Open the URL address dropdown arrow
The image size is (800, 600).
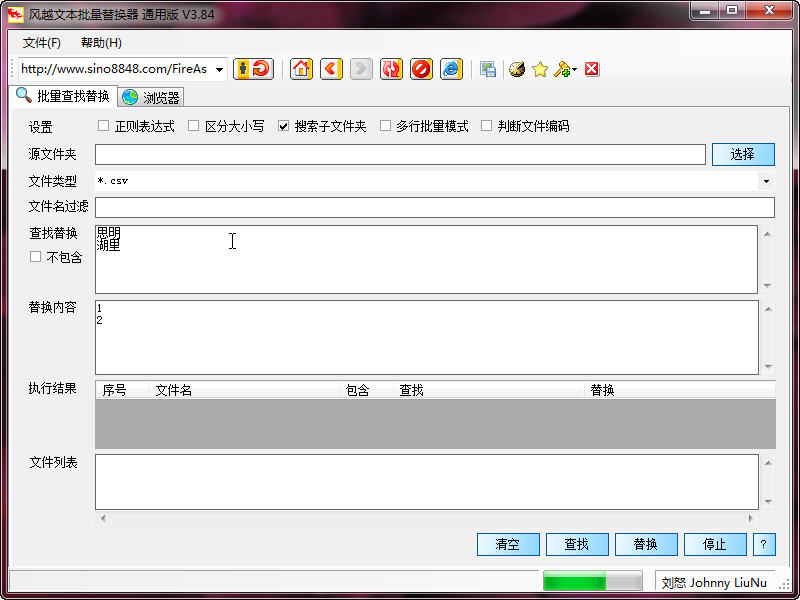(219, 70)
